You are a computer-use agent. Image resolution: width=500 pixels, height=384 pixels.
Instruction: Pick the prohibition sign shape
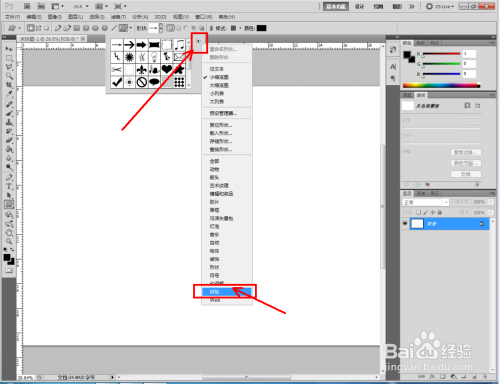(142, 82)
